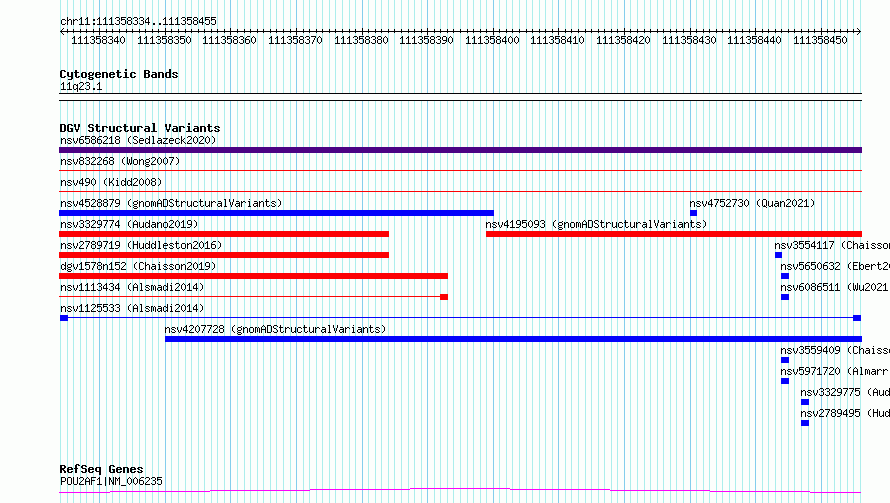Open nsv1113434 (Alsmadi2014) label
This screenshot has width=890, height=503.
coord(132,287)
